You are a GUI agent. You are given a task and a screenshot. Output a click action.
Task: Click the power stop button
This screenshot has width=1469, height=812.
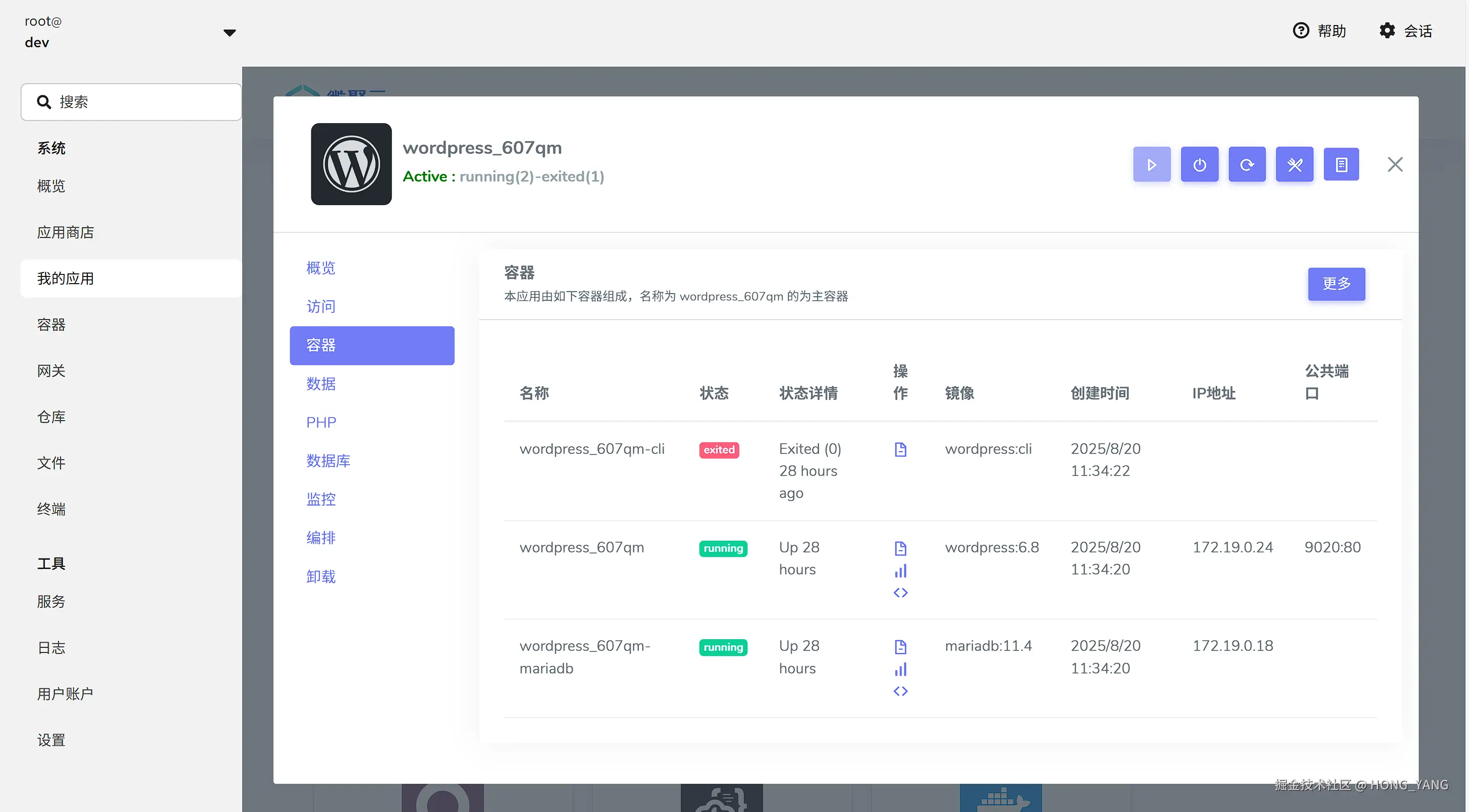(x=1199, y=164)
